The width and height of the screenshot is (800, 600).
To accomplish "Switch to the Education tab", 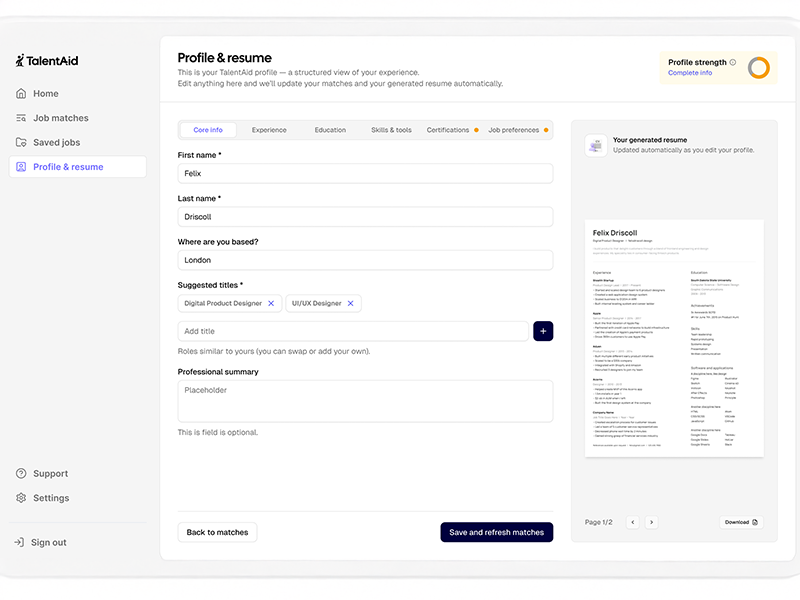I will [330, 130].
